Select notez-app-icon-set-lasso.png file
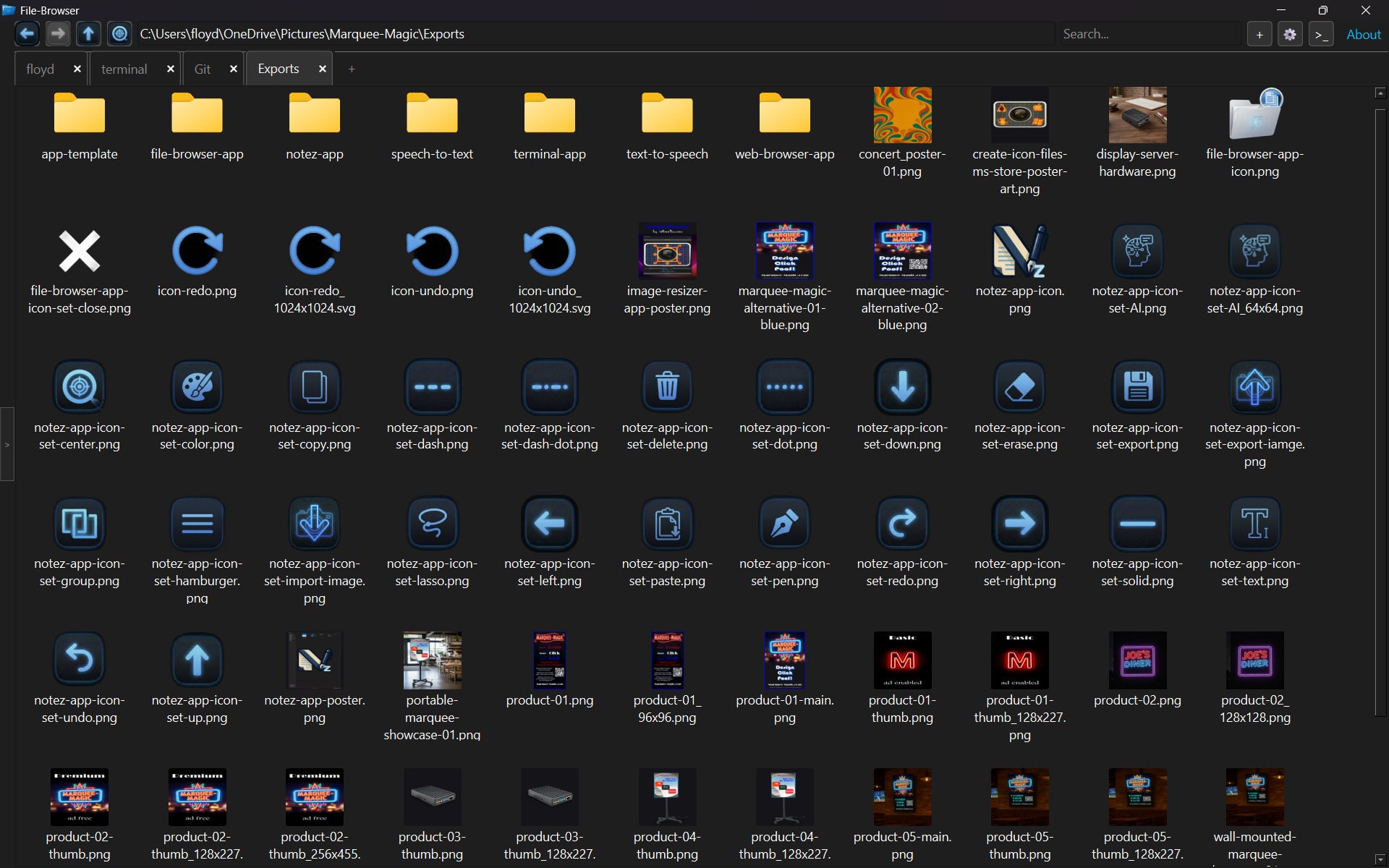 click(432, 542)
